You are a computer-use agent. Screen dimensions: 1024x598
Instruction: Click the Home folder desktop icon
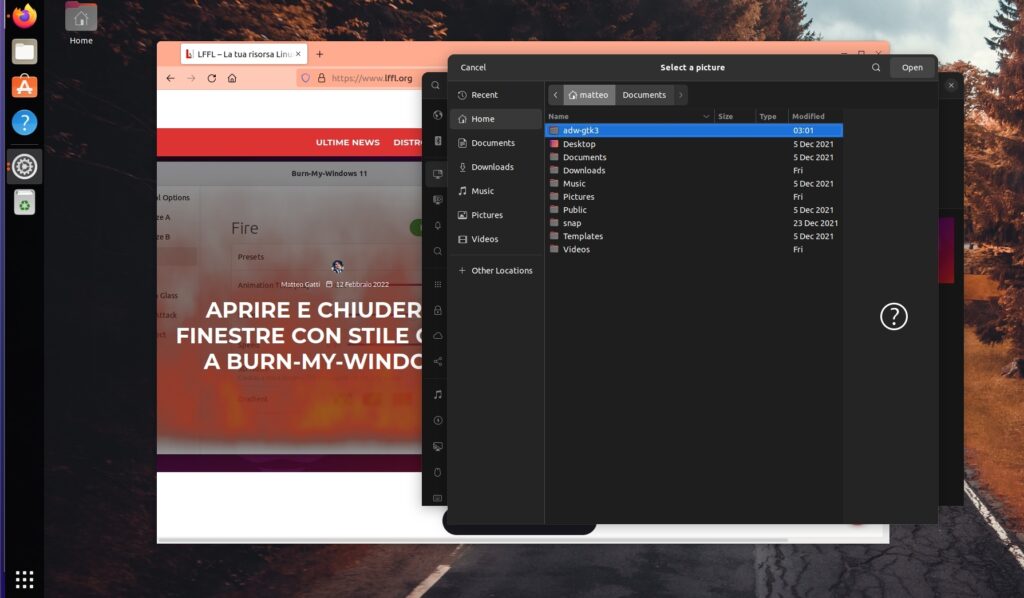[x=81, y=24]
